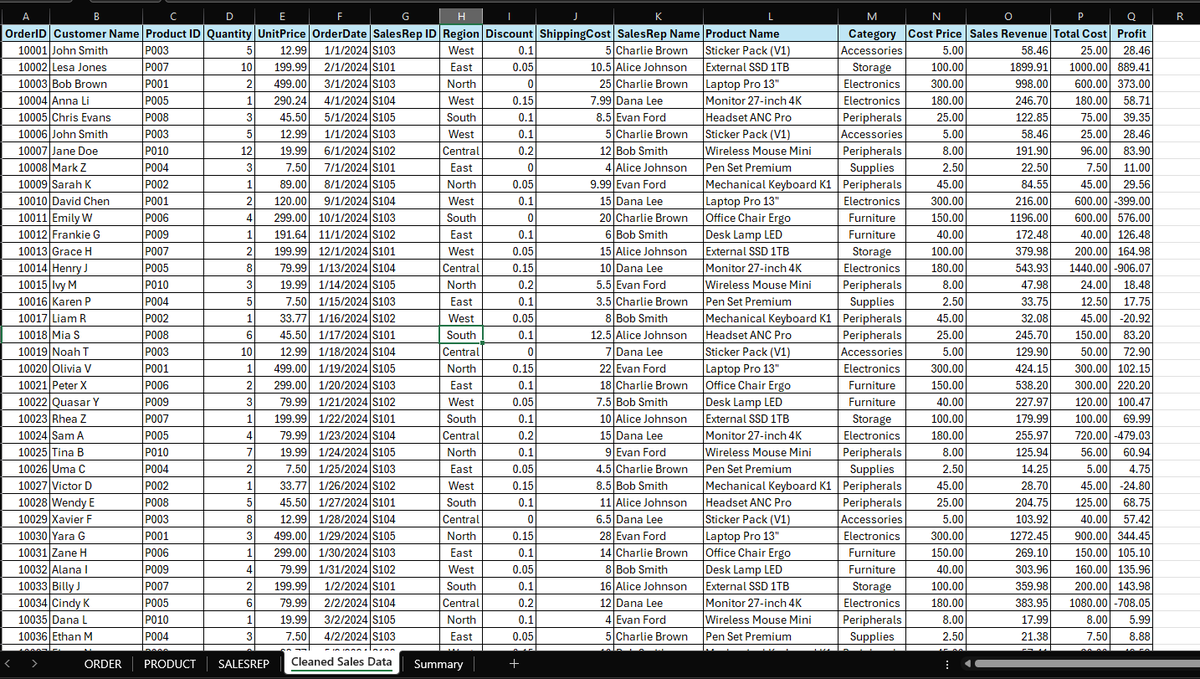Viewport: 1200px width, 679px height.
Task: Click the Chris Evans customer cell
Action: [x=96, y=117]
